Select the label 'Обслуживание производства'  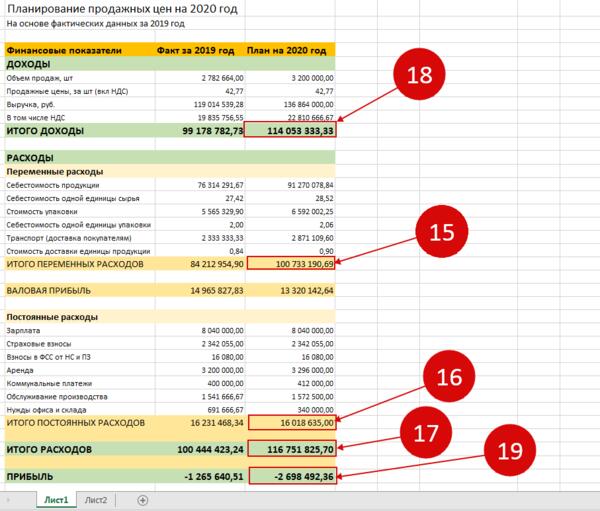pos(57,397)
